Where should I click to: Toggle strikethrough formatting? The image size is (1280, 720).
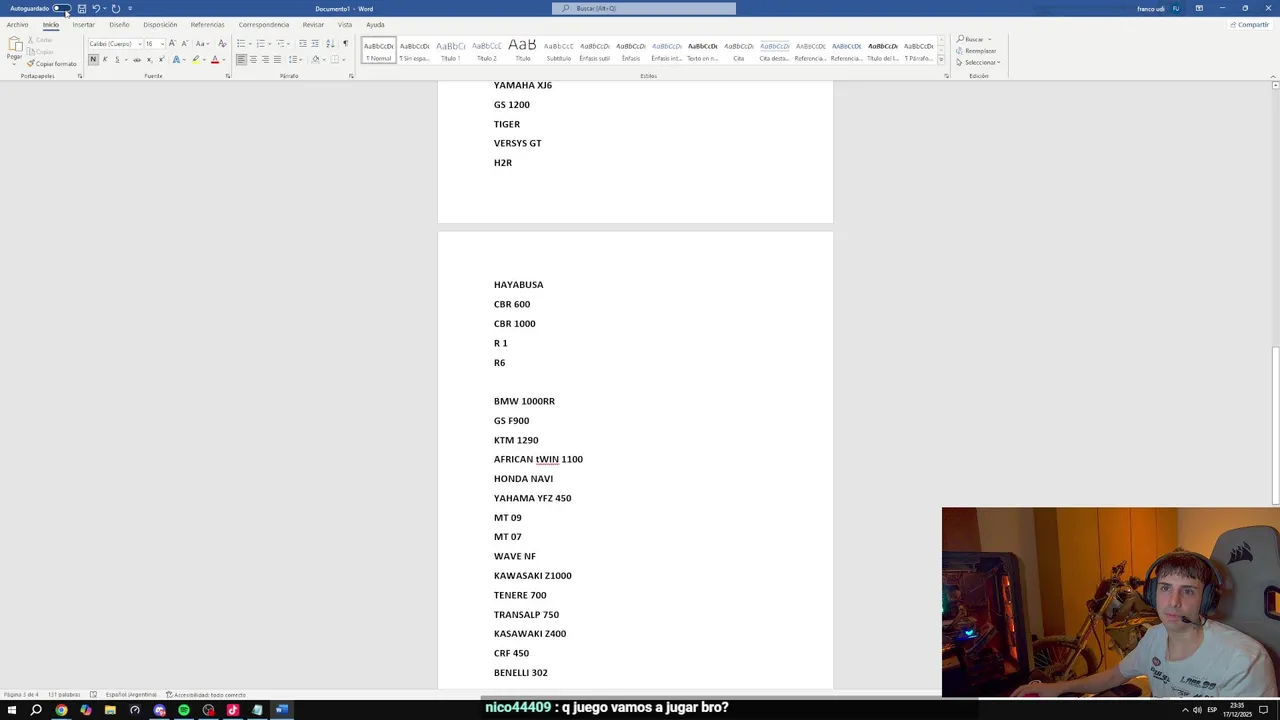pyautogui.click(x=137, y=60)
